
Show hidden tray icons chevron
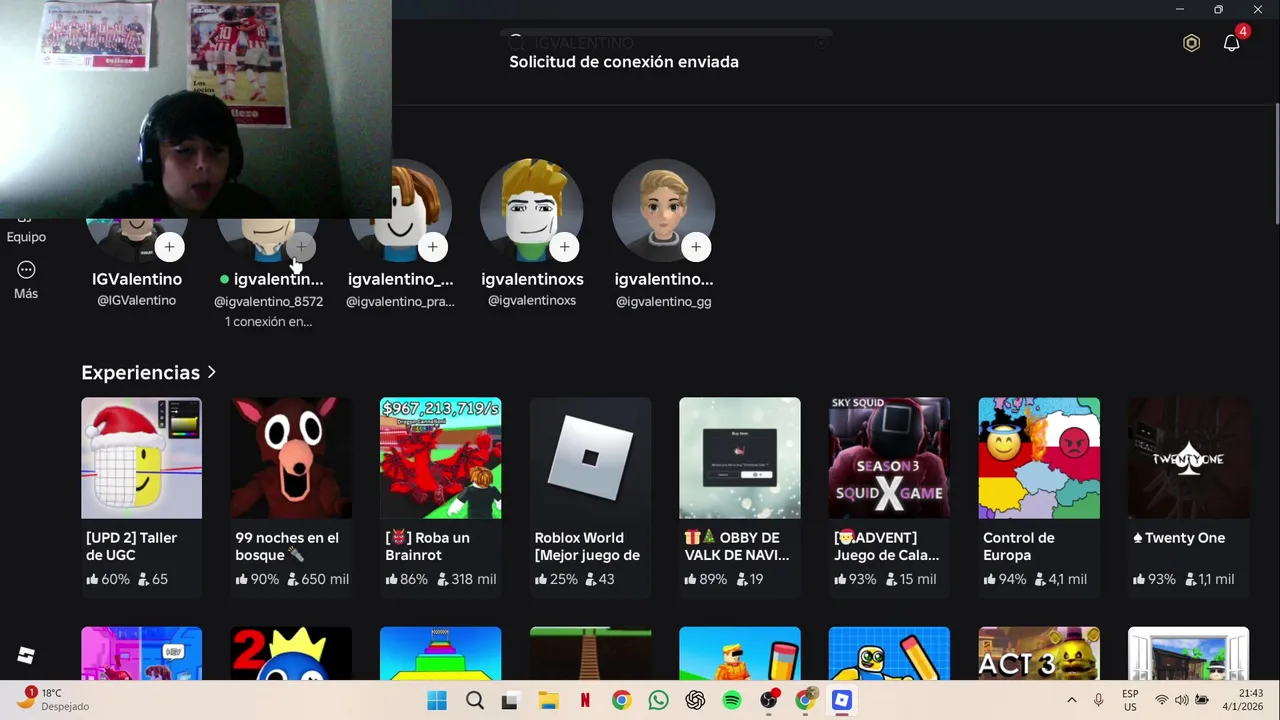click(x=1071, y=700)
